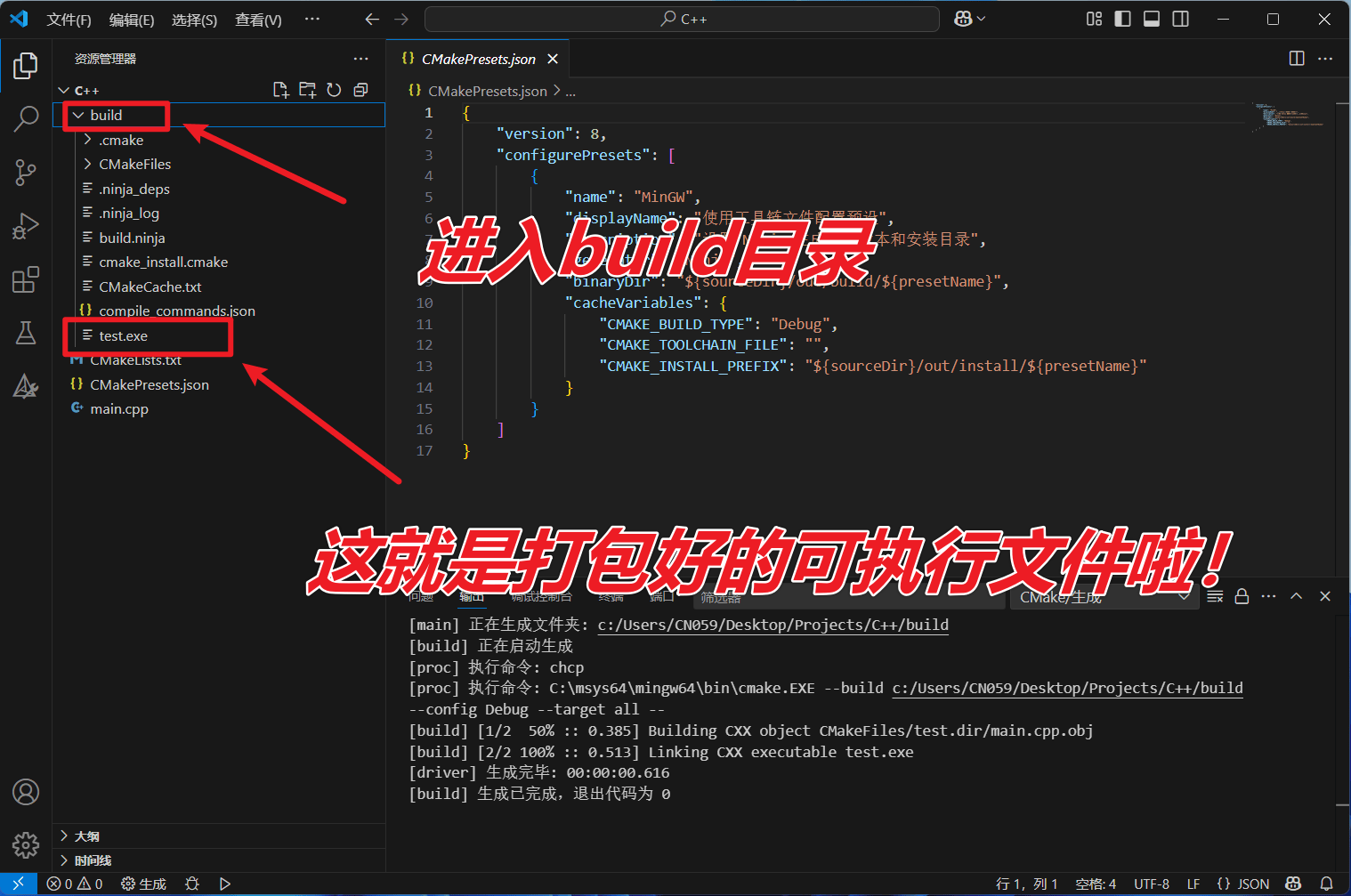
Task: Click the 生成 build button in status bar
Action: click(x=144, y=884)
